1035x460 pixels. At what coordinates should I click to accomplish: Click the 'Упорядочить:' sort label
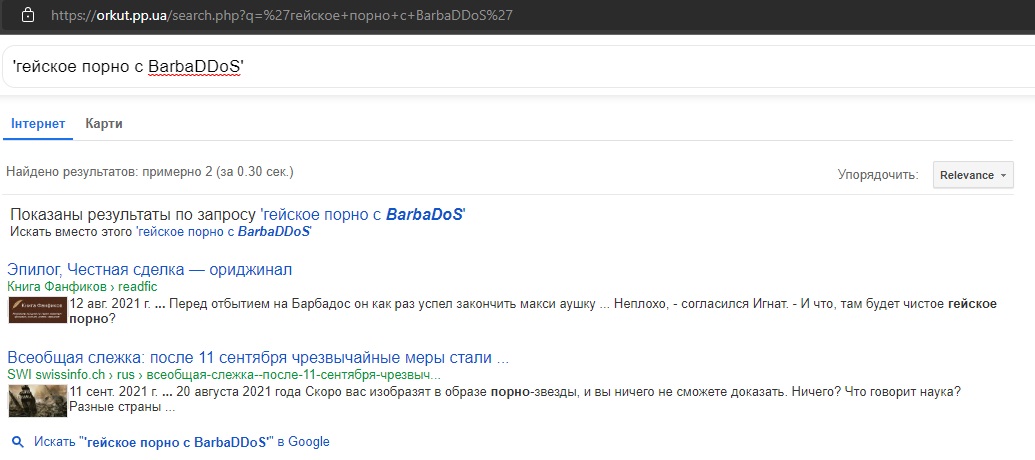click(x=877, y=175)
